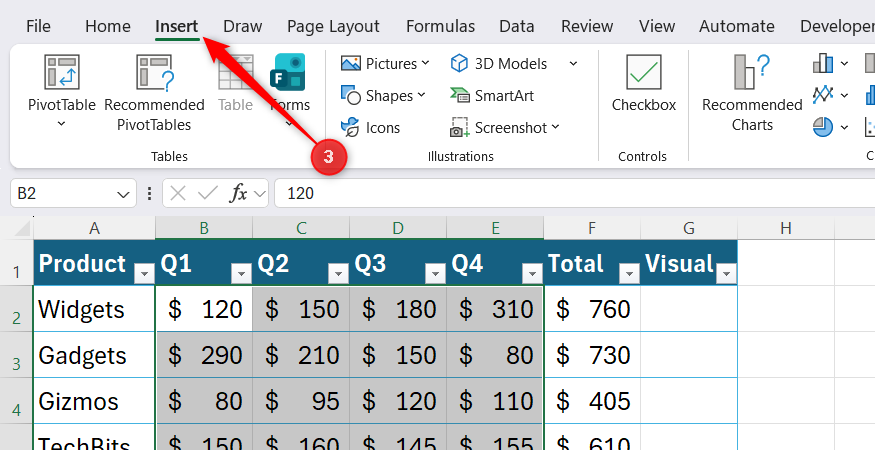The image size is (875, 450).
Task: Confirm formula bar entry checkmark
Action: 208,193
